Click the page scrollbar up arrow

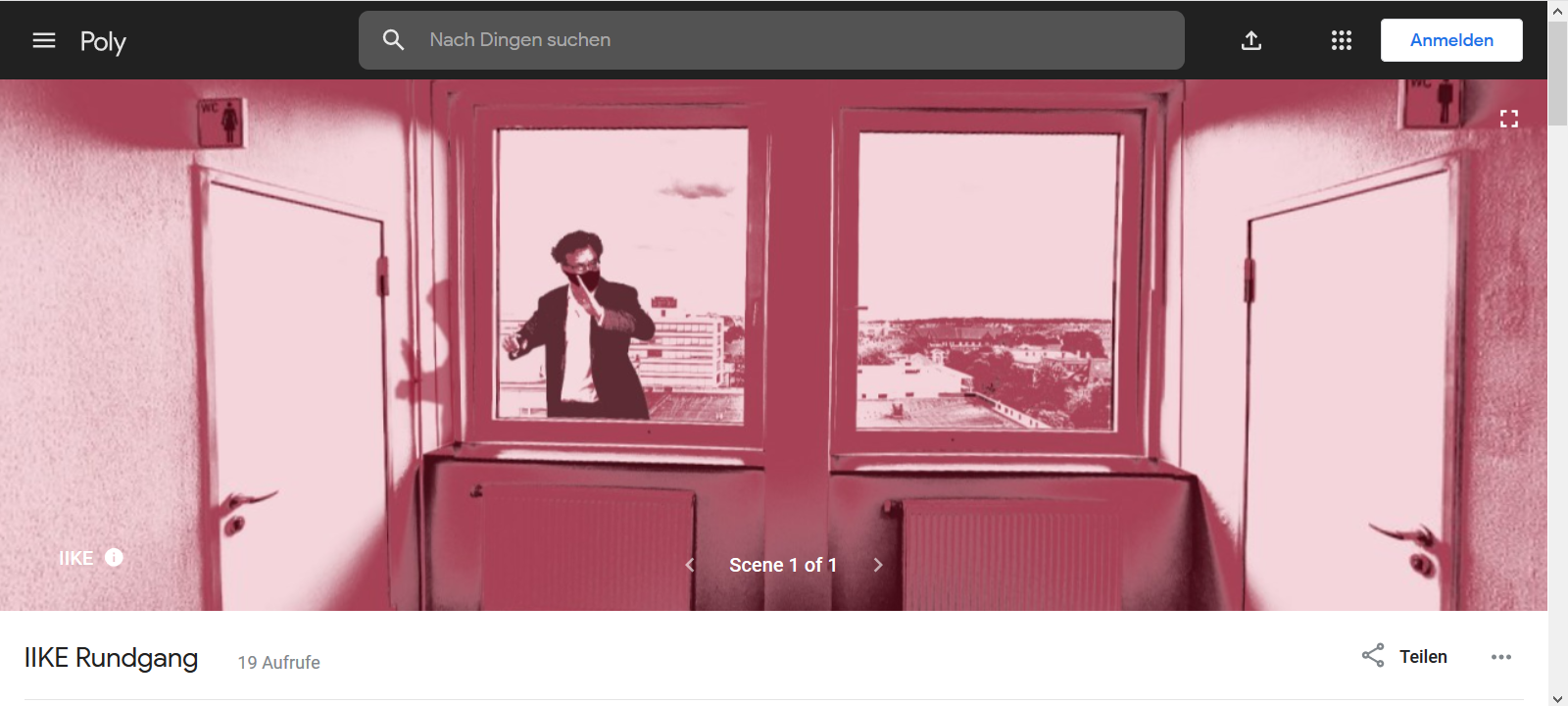click(x=1558, y=11)
